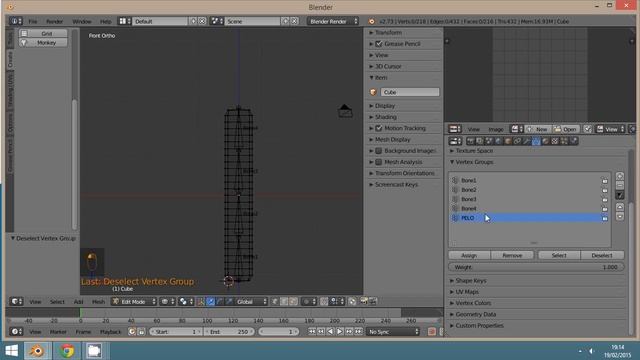
Task: Open the Image menu in UV editor
Action: tap(496, 129)
